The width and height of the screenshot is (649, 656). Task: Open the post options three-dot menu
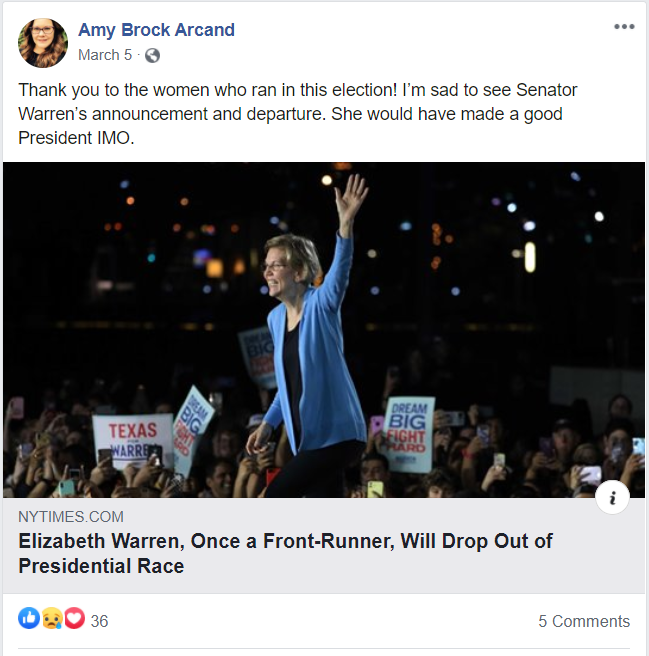tap(624, 27)
